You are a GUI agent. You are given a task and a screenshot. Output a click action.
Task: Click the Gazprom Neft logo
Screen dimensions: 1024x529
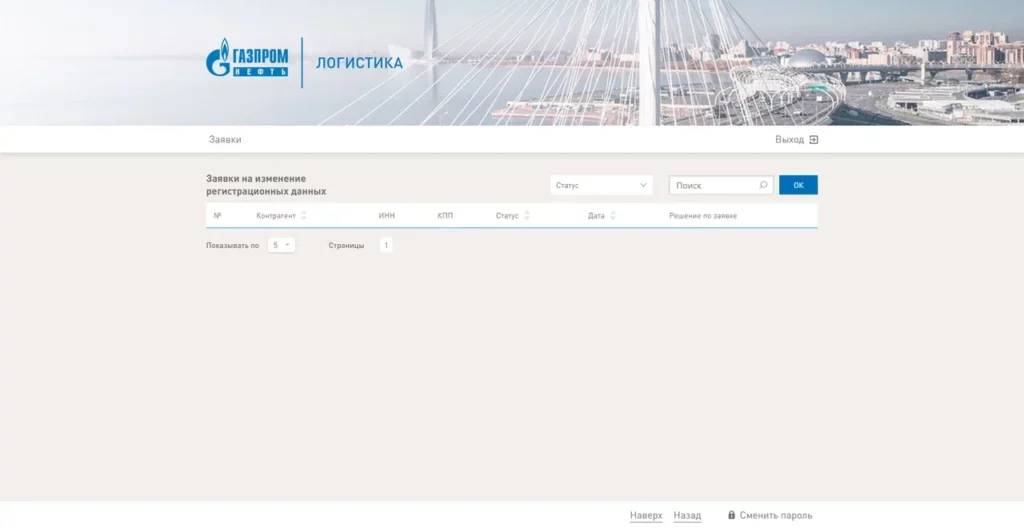pyautogui.click(x=247, y=58)
